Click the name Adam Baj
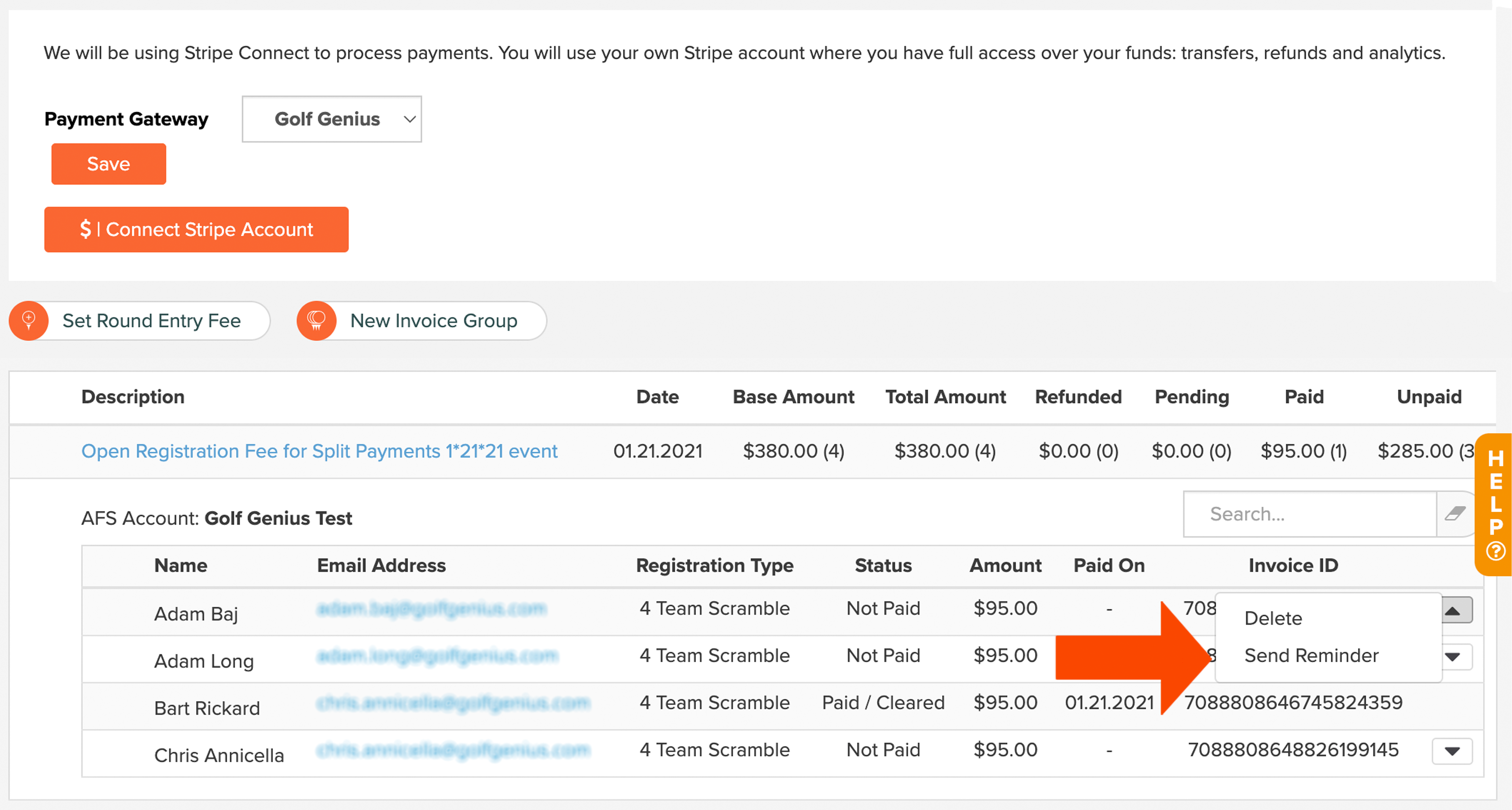Viewport: 1512px width, 810px height. pos(196,614)
